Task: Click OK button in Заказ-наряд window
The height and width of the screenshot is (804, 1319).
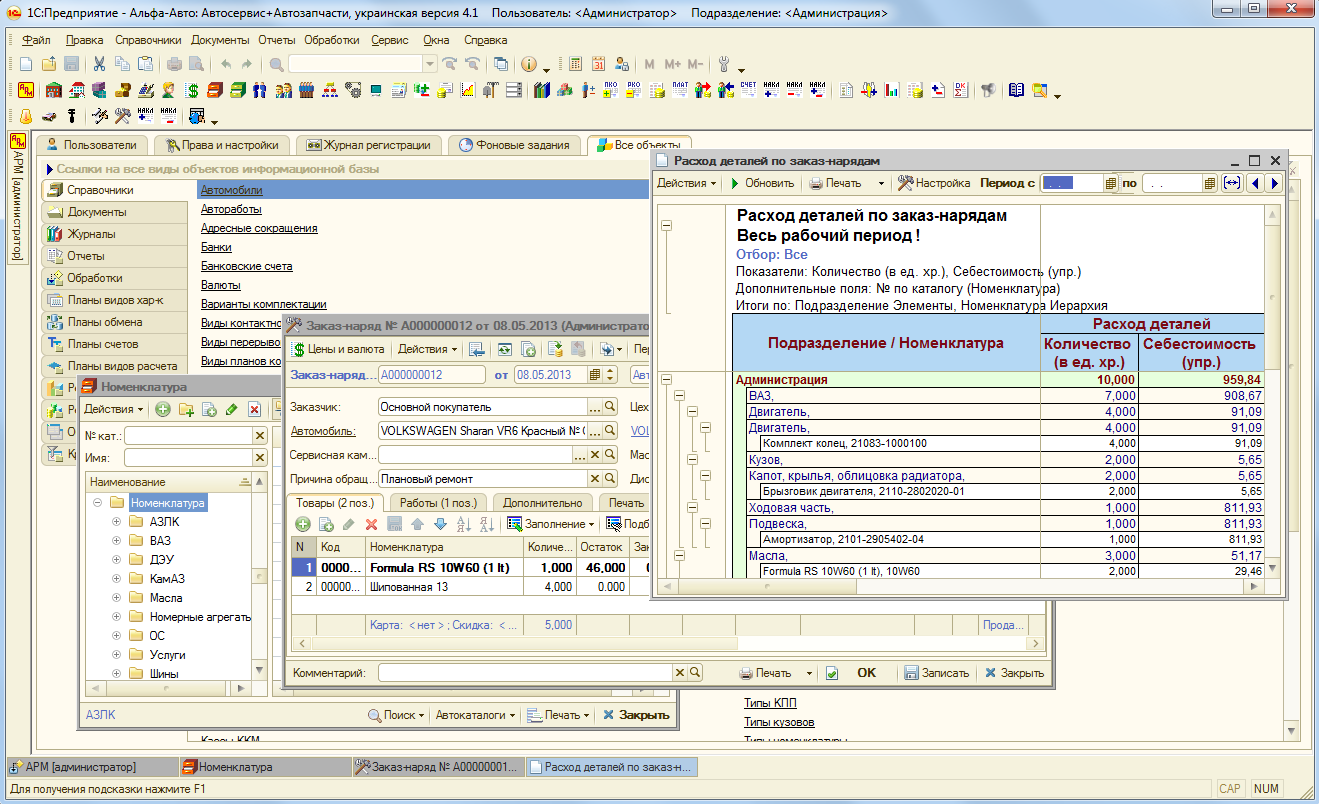Action: [867, 673]
